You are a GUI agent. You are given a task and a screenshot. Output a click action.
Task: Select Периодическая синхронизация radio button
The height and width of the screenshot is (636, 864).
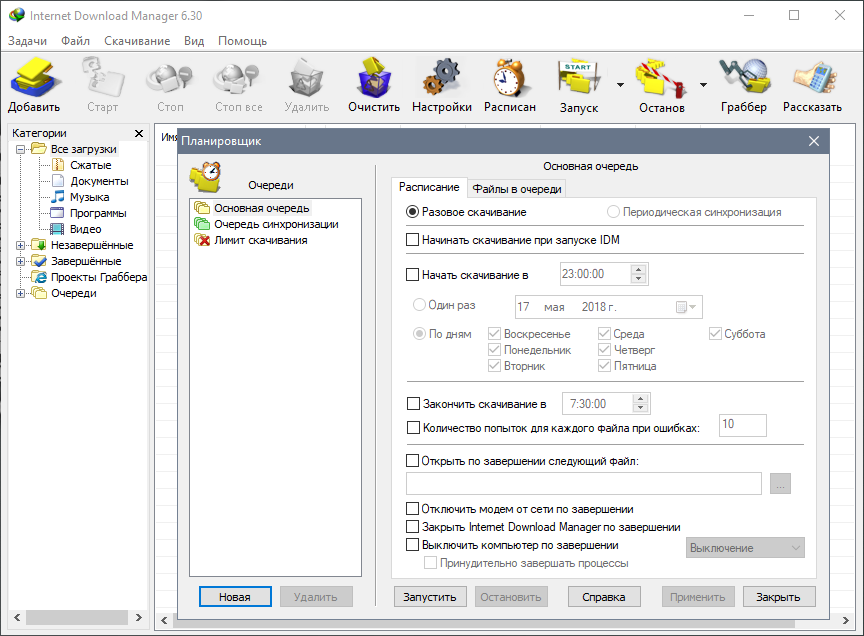coord(613,212)
